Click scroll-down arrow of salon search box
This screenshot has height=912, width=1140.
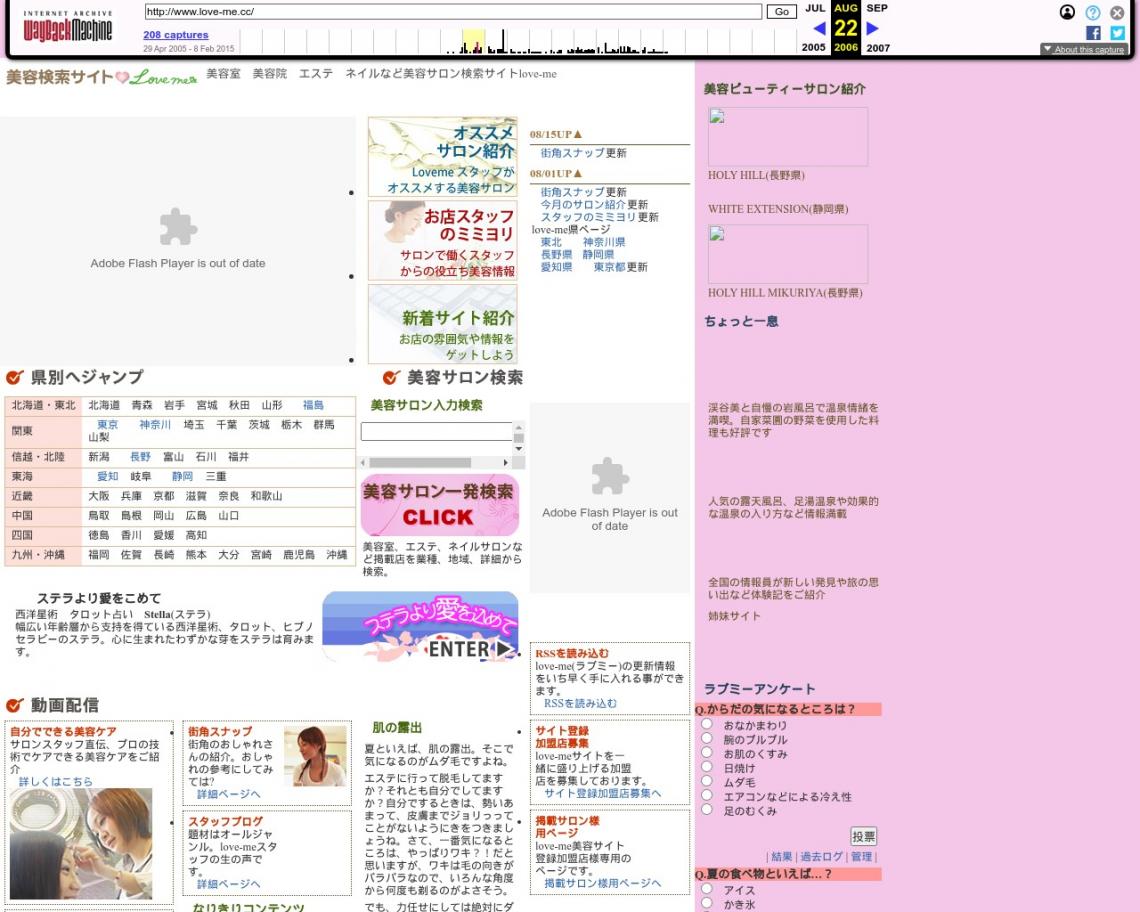[518, 449]
